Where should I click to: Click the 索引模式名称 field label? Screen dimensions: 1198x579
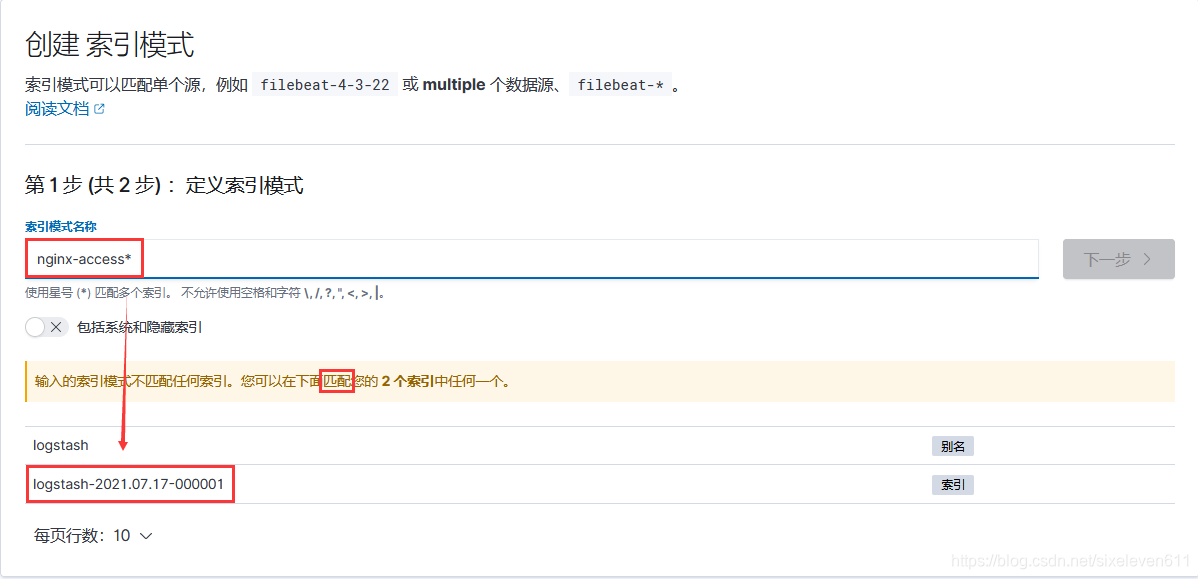pyautogui.click(x=61, y=226)
